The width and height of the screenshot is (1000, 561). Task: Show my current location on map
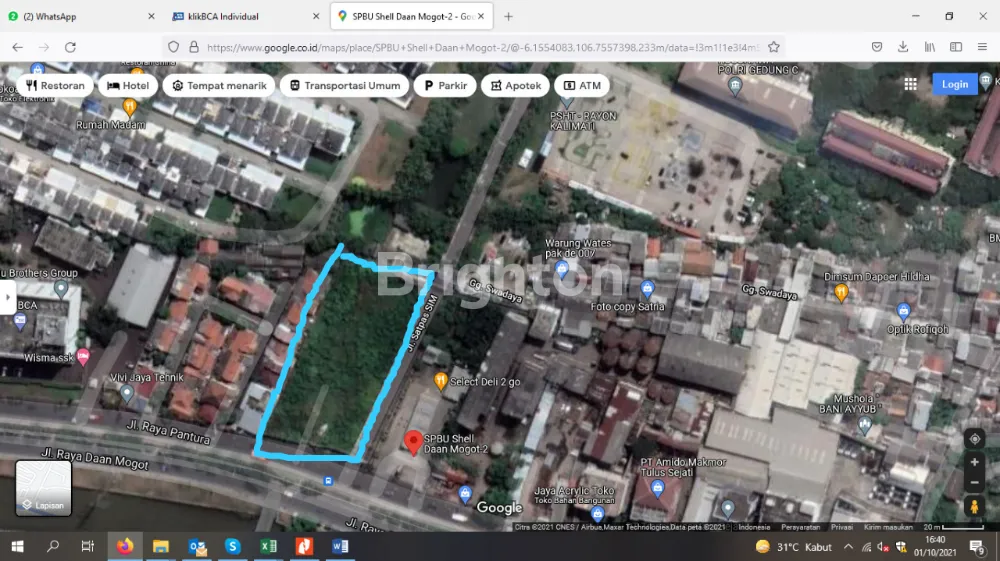tap(975, 439)
